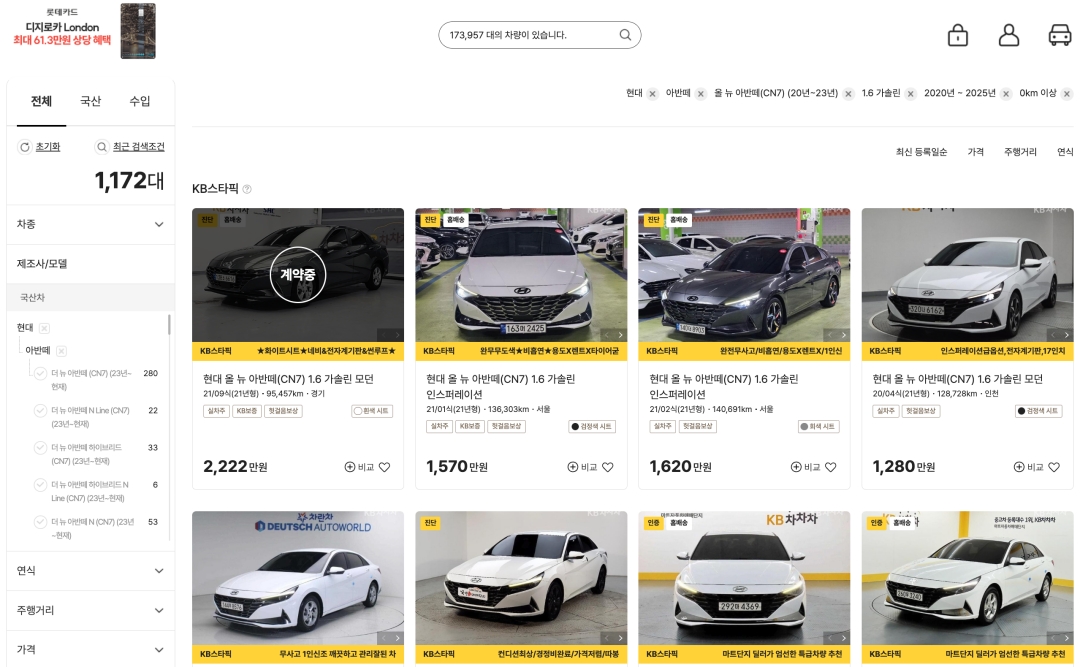Show next photo of 1,620만원 car
Image resolution: width=1080 pixels, height=667 pixels.
[843, 335]
